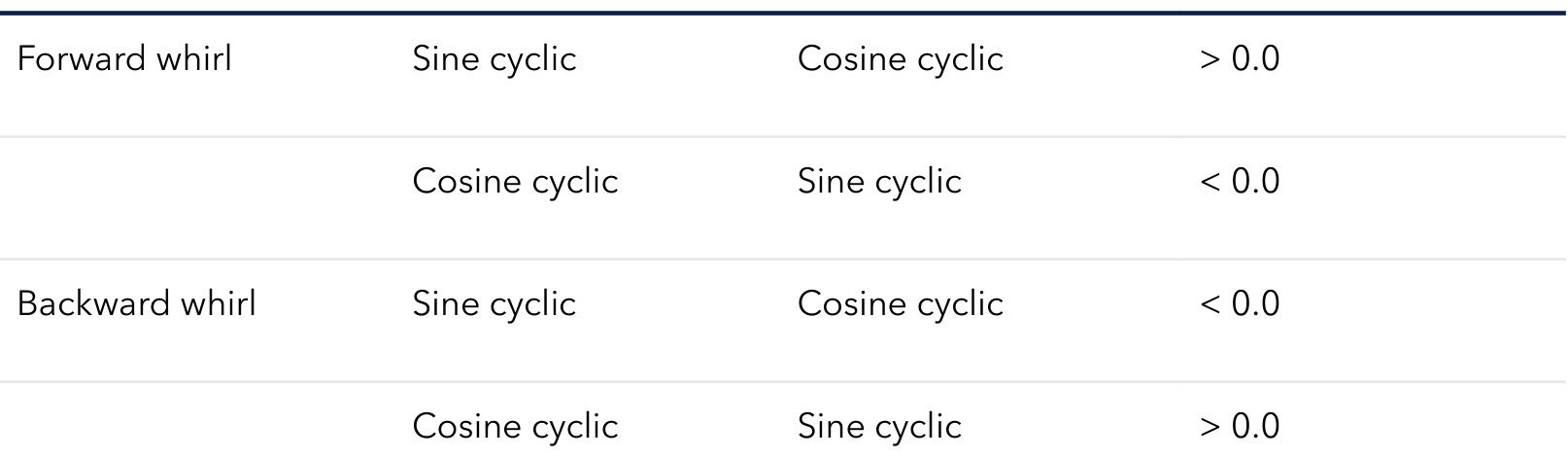
Task: Select "Cosine cyclic" in Backward whirl labeled row
Action: pos(900,304)
